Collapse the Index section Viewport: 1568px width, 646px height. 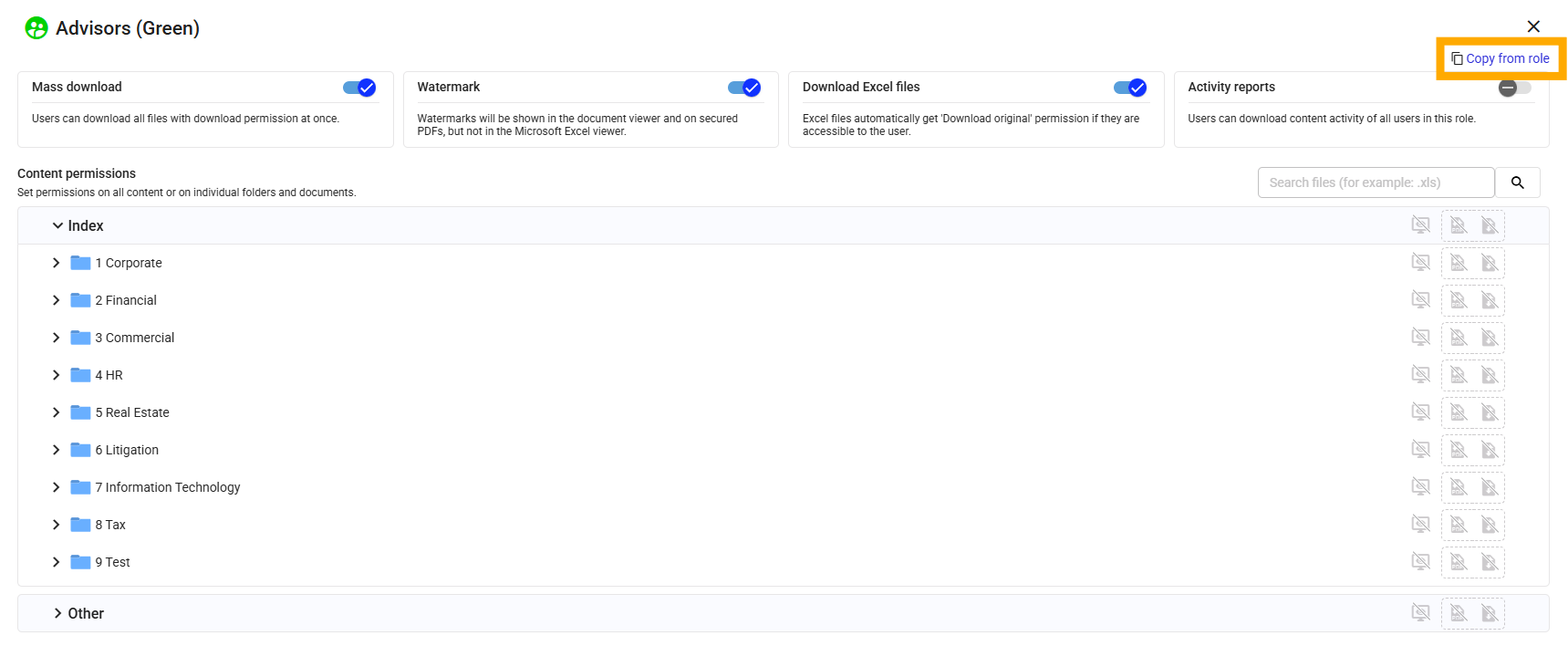57,225
